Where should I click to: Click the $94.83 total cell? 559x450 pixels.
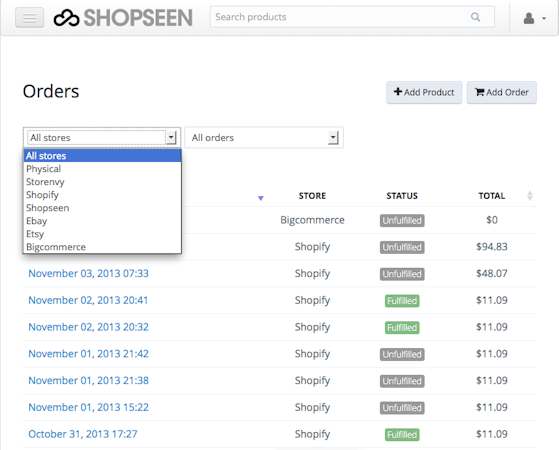pyautogui.click(x=492, y=247)
